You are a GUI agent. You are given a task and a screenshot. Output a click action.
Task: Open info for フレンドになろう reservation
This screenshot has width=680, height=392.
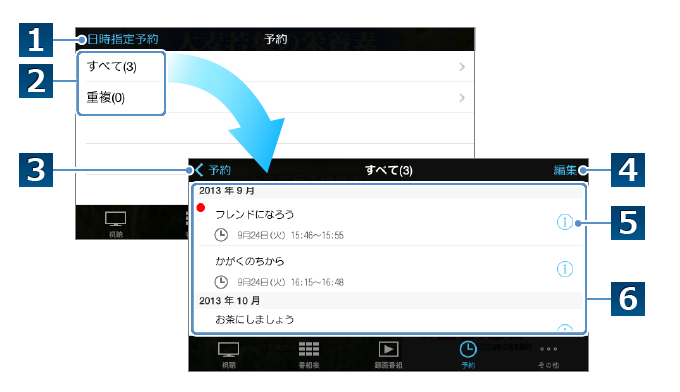tap(564, 222)
